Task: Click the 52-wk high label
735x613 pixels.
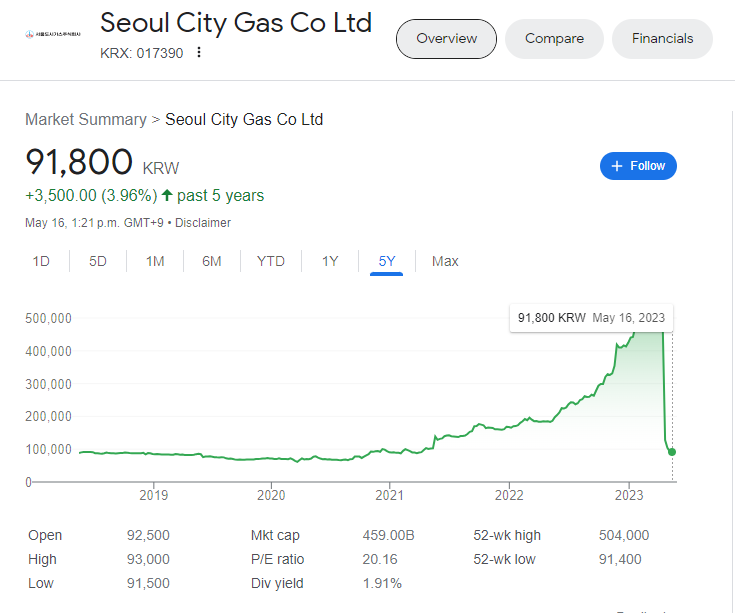Action: click(507, 535)
